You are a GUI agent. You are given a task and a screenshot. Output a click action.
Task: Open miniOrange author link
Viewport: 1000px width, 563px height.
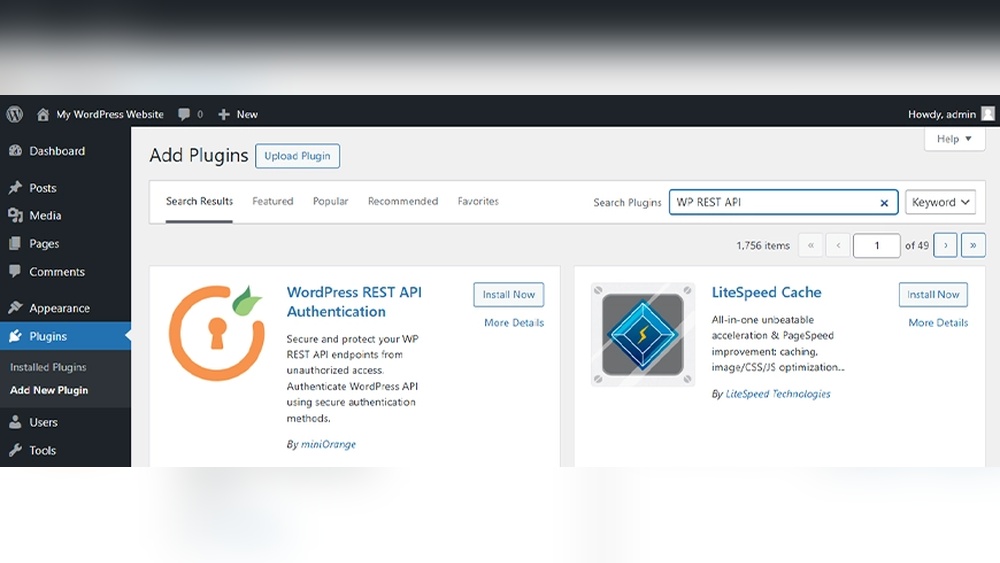click(328, 444)
